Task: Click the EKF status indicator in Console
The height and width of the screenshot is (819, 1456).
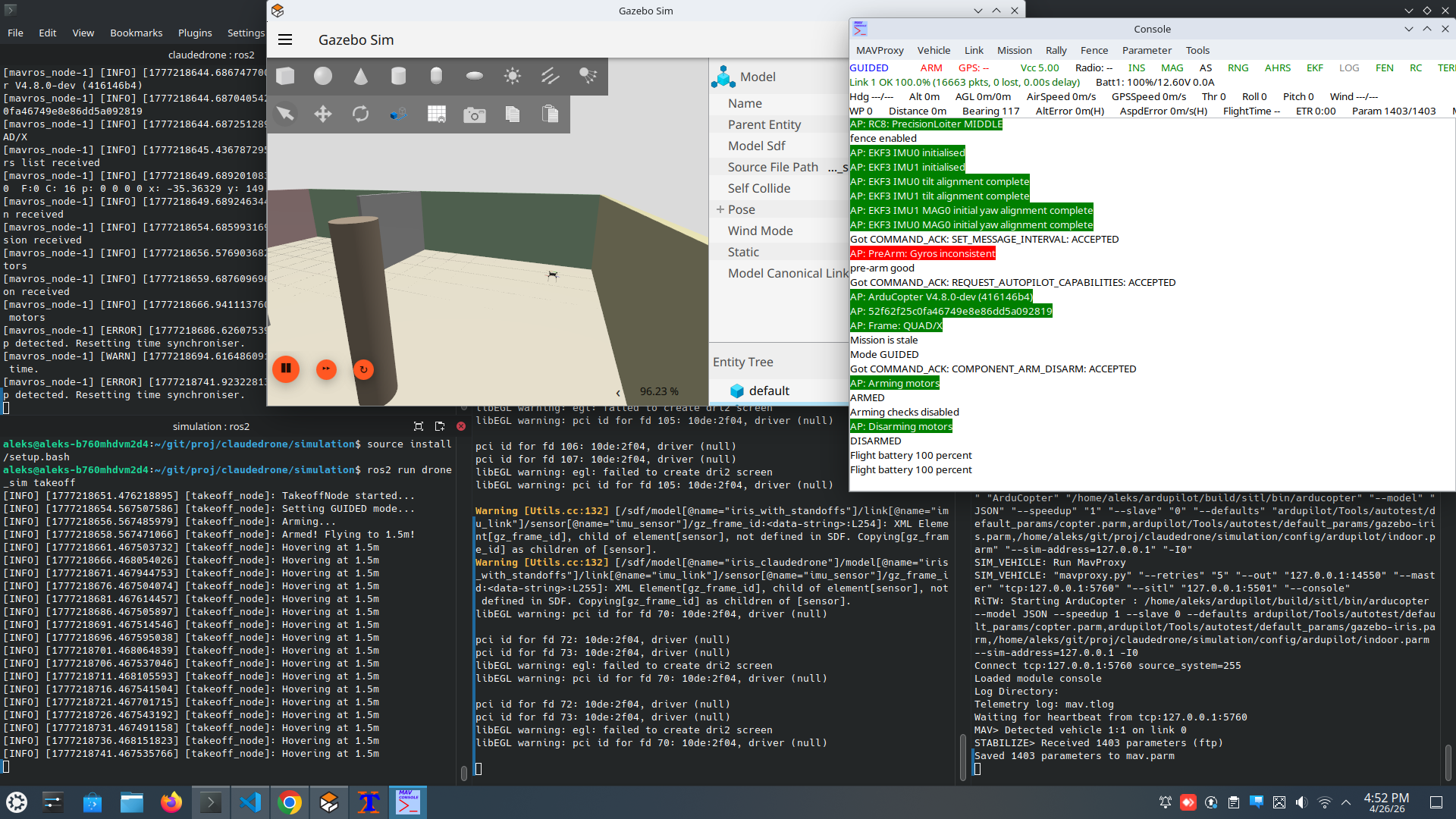Action: (1315, 67)
